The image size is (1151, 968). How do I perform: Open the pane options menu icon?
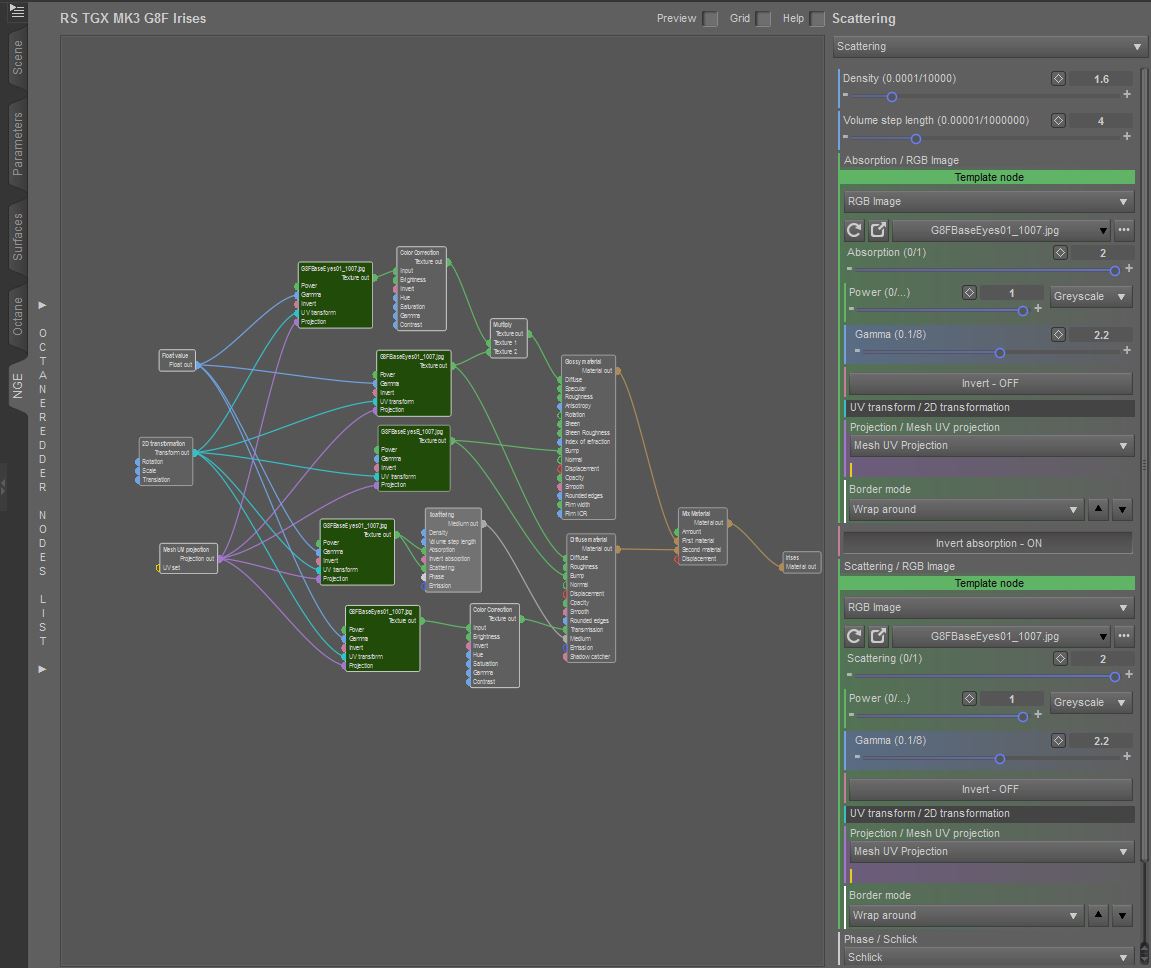tap(17, 12)
